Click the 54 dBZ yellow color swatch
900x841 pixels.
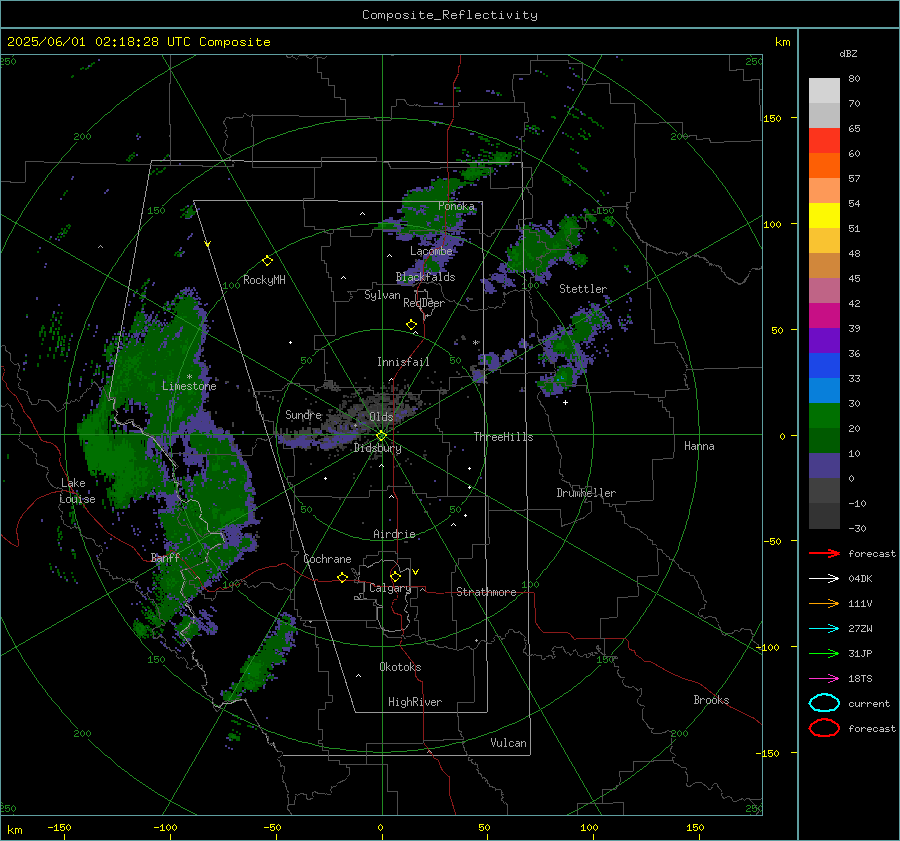824,215
